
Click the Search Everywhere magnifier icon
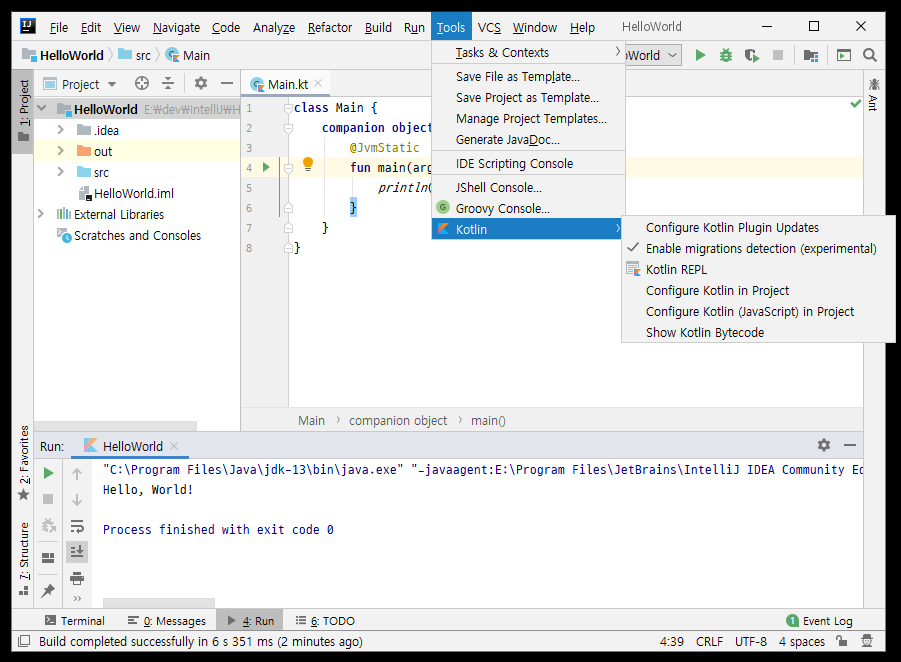coord(869,55)
